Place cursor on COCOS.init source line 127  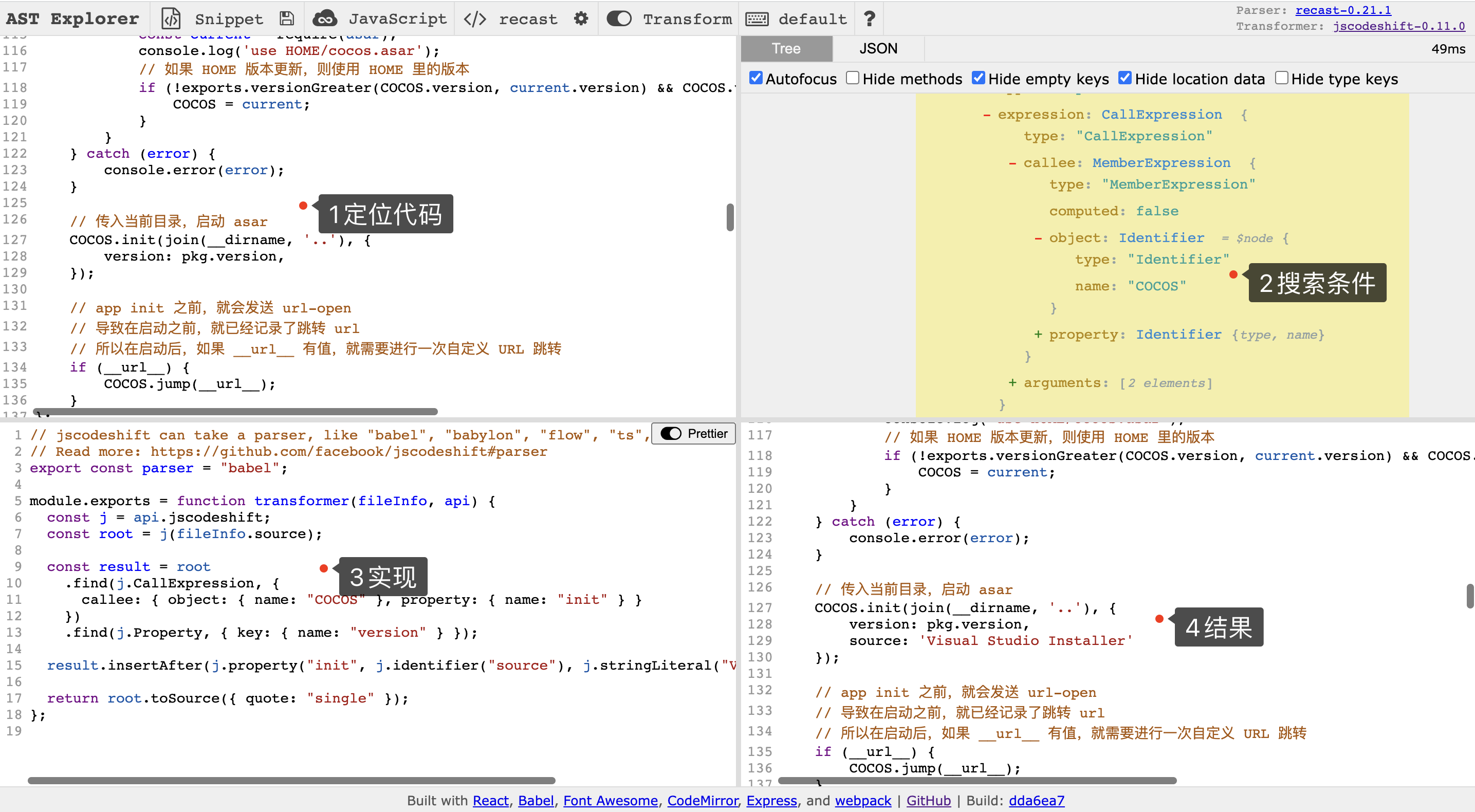tap(220, 240)
